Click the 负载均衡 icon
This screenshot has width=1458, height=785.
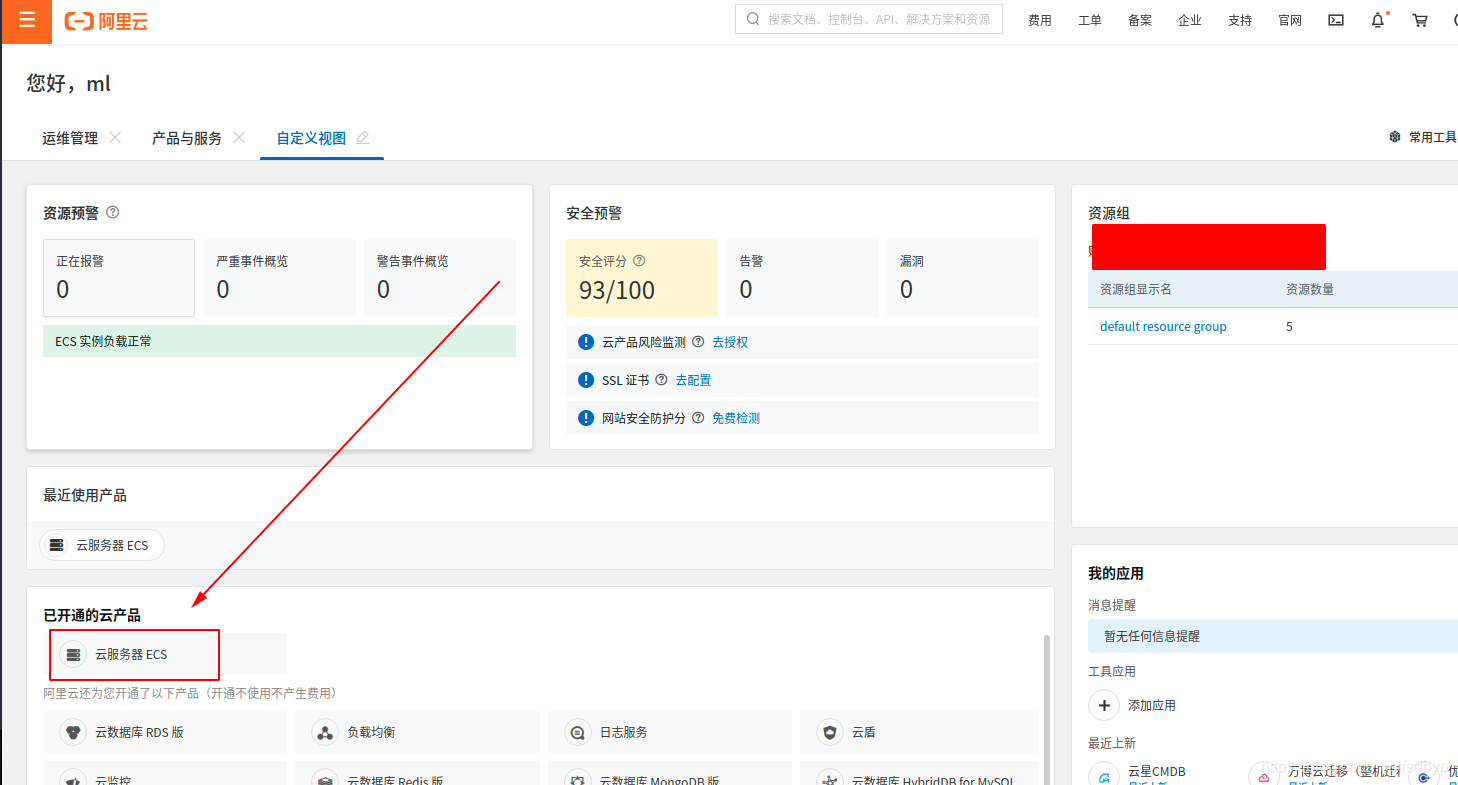(x=325, y=732)
